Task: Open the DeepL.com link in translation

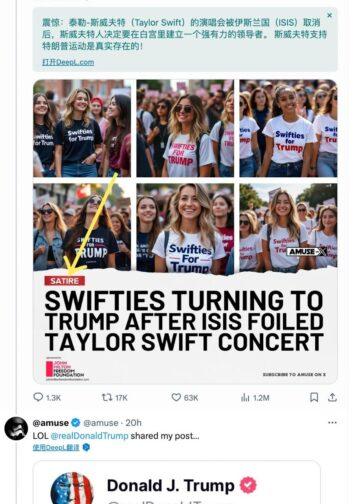Action: pyautogui.click(x=68, y=62)
